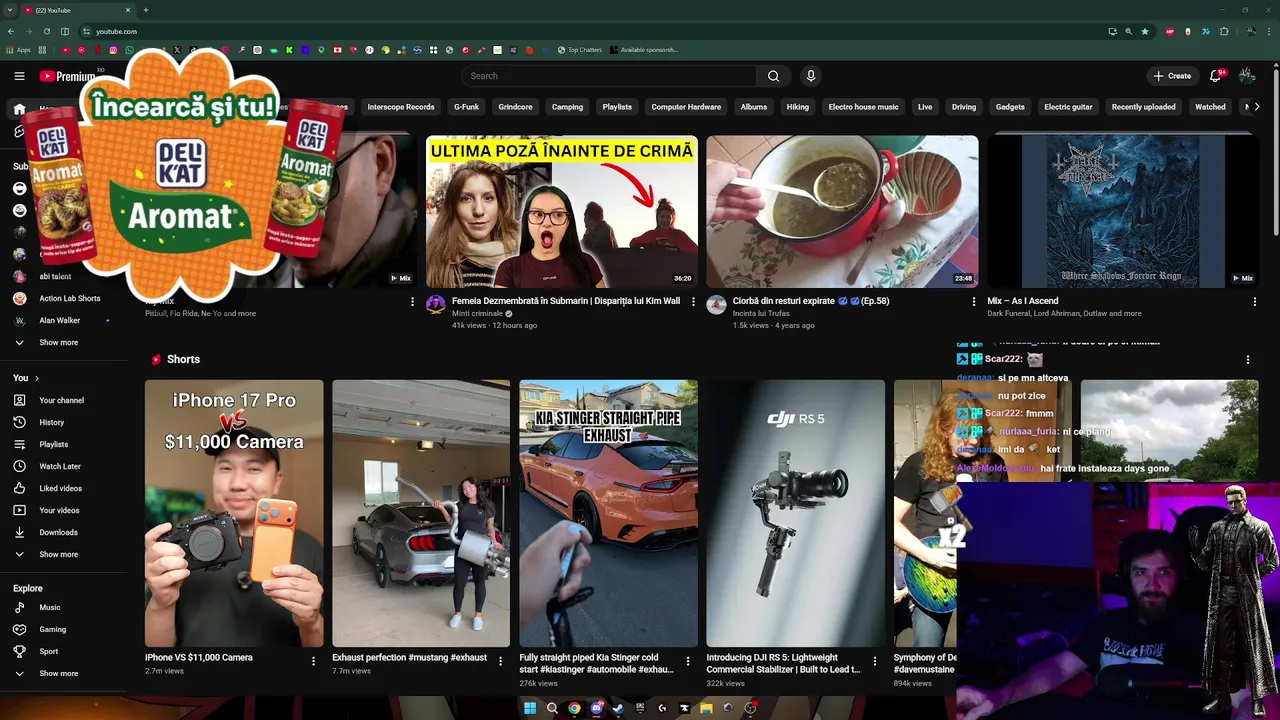This screenshot has height=720, width=1280.
Task: Open Top Chatters bookmark
Action: click(x=580, y=50)
